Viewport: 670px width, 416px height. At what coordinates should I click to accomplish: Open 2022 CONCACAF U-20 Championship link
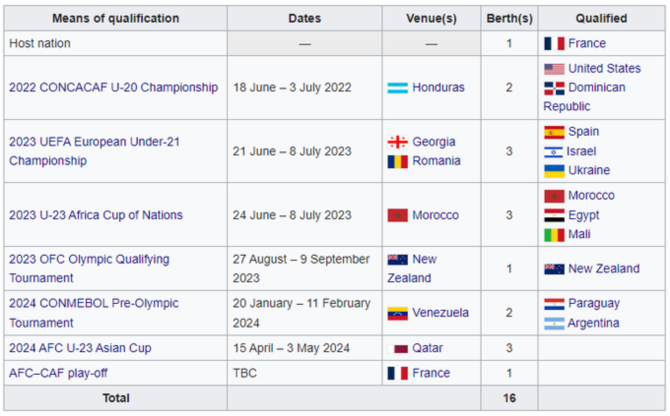pyautogui.click(x=114, y=88)
